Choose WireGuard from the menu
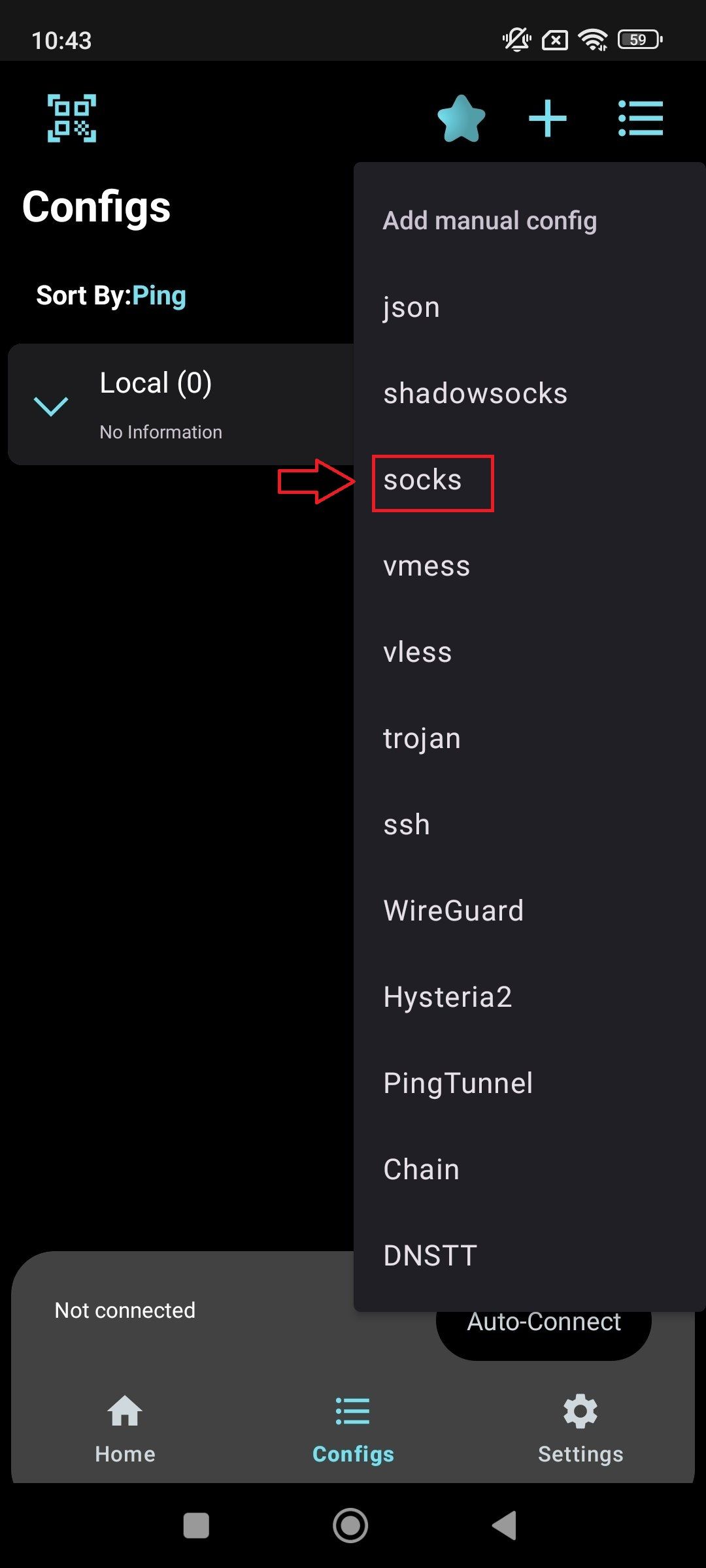706x1568 pixels. (454, 911)
